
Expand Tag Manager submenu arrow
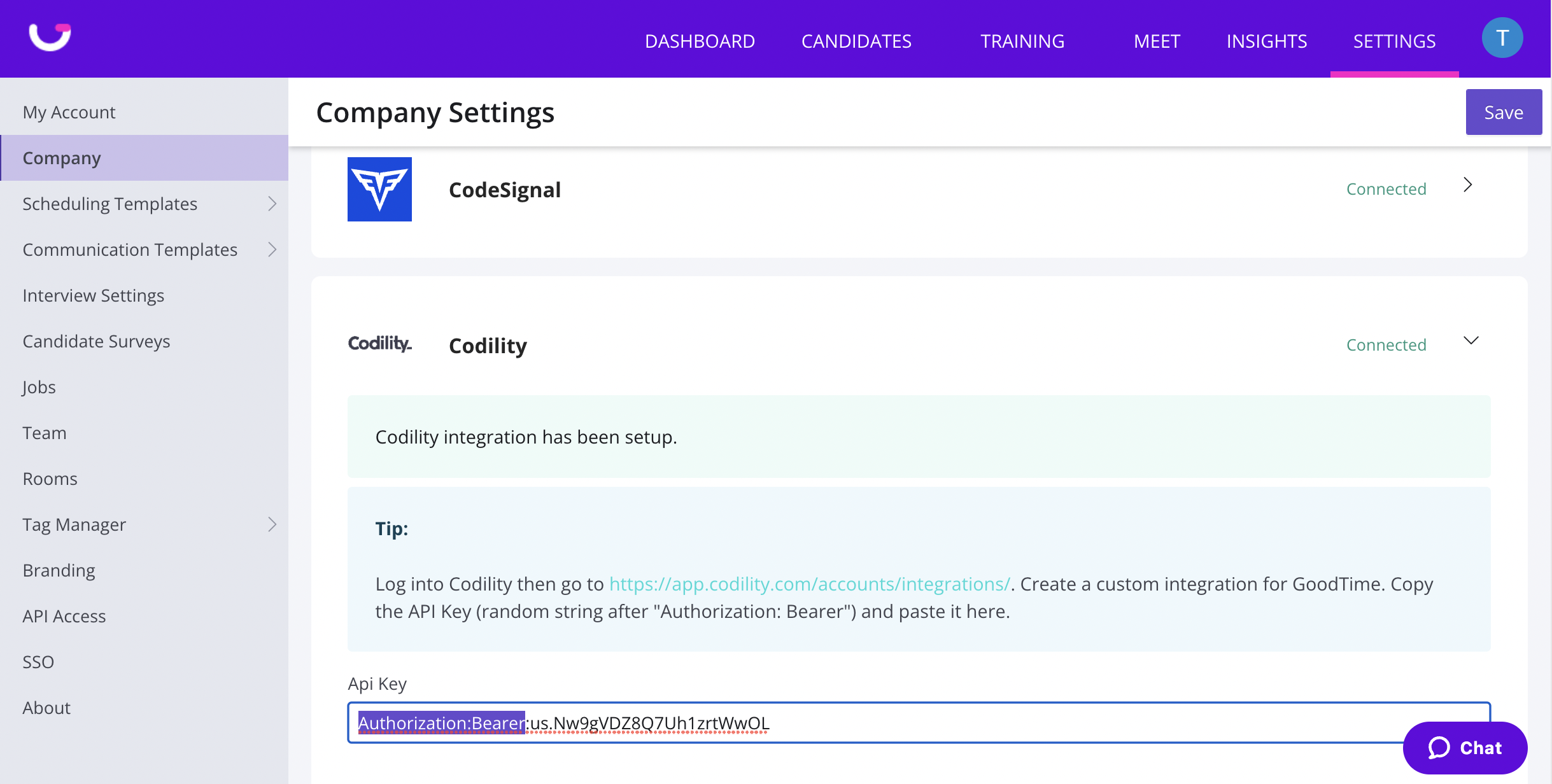pyautogui.click(x=272, y=524)
